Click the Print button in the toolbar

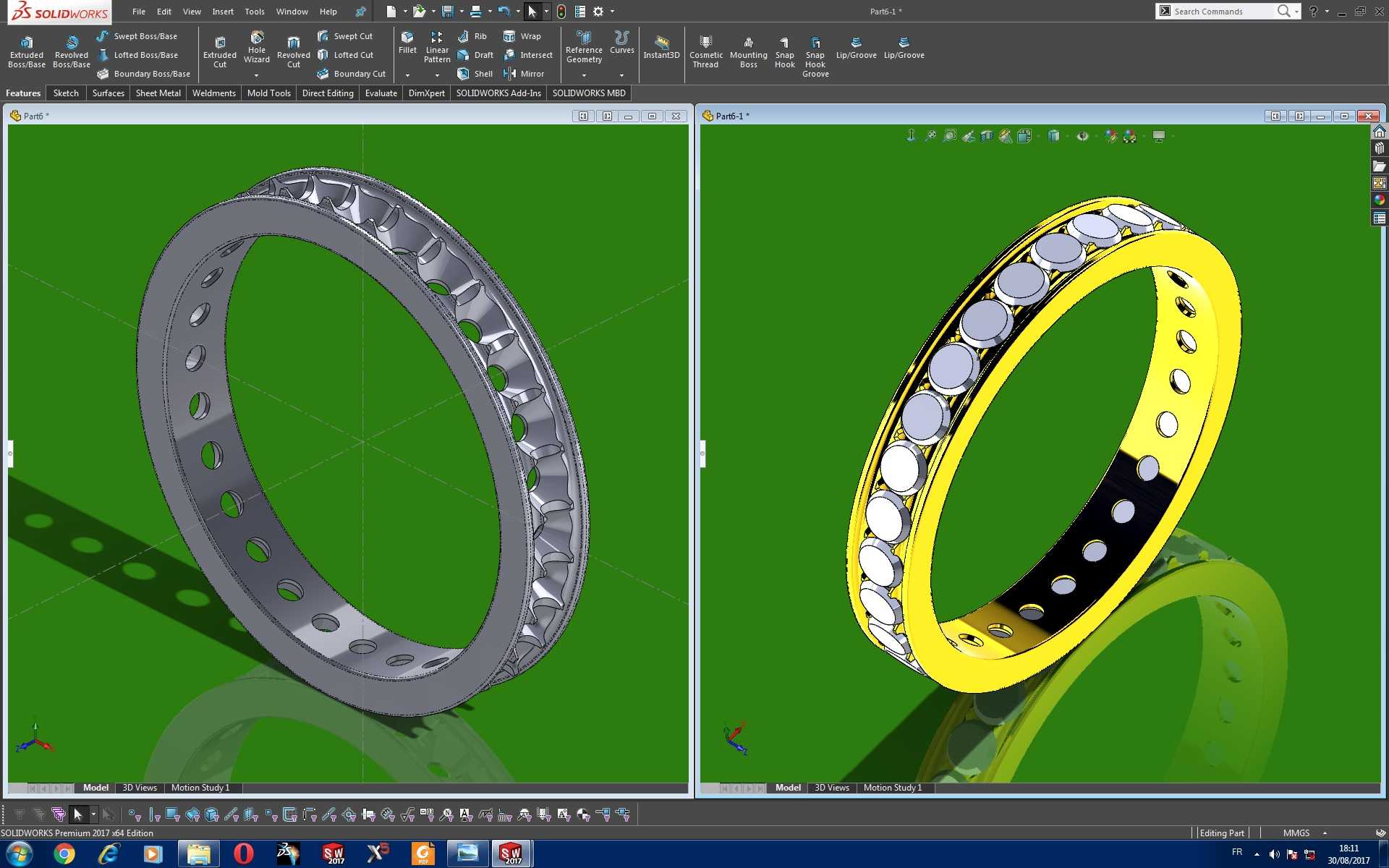[476, 12]
